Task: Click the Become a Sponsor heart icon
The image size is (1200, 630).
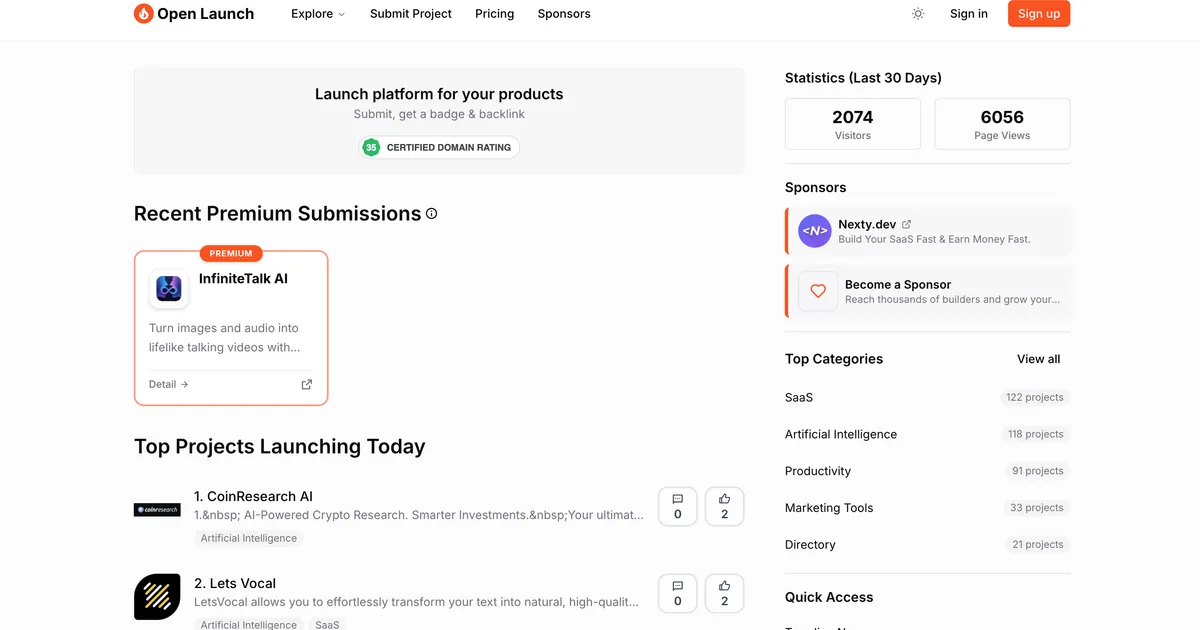Action: pyautogui.click(x=818, y=291)
